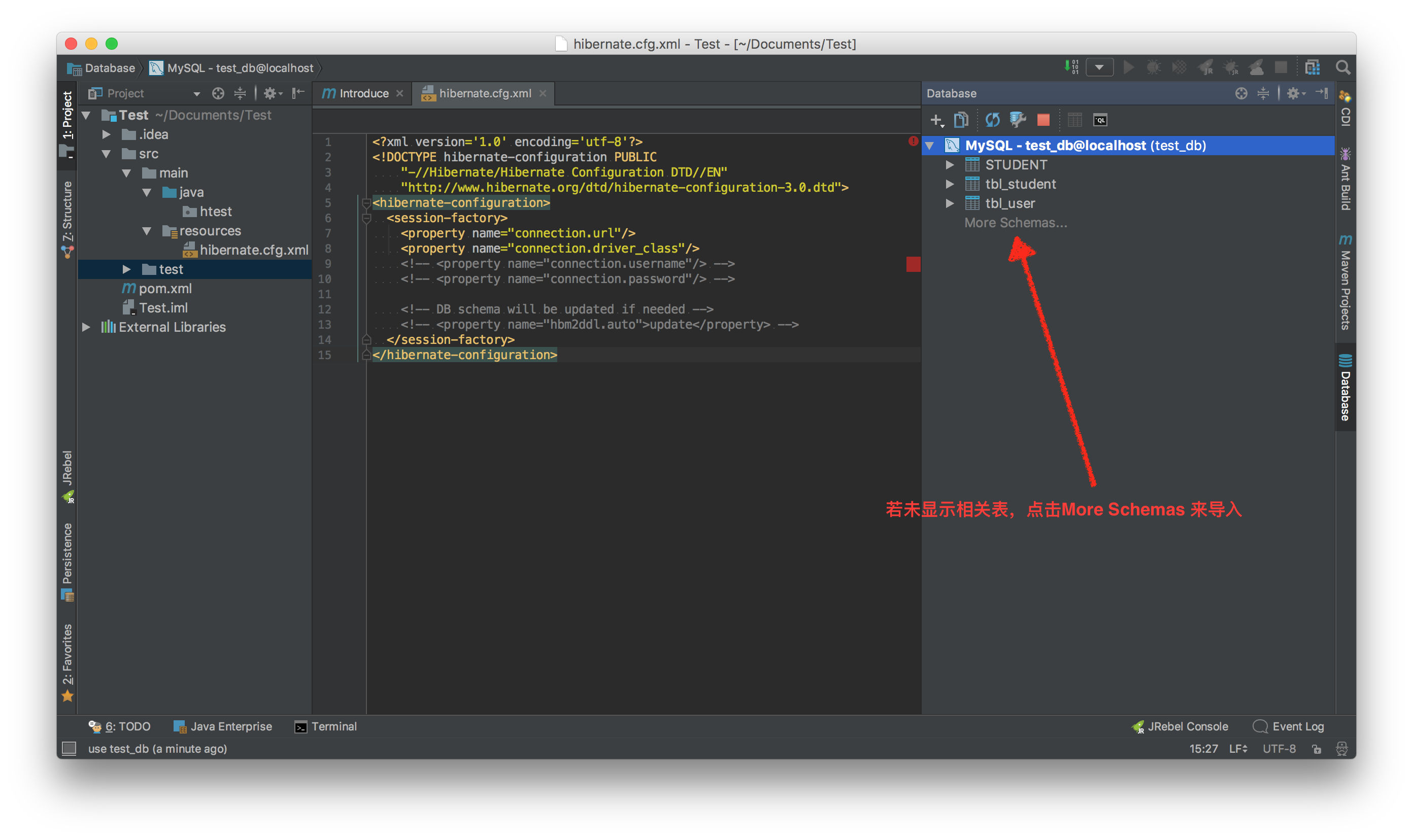Select pom.xml in project tree
This screenshot has height=840, width=1413.
tap(157, 289)
